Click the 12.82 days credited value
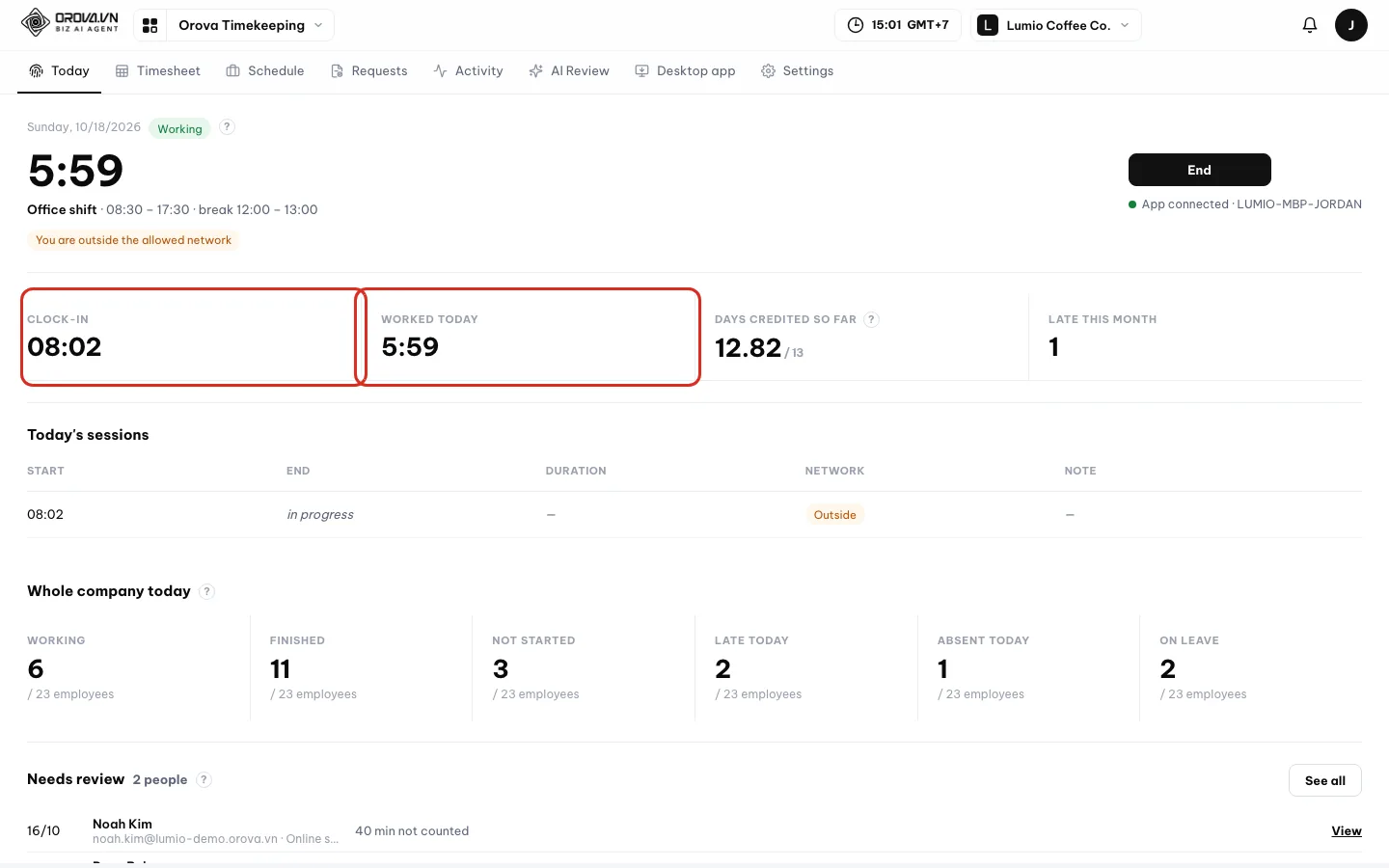This screenshot has width=1389, height=868. pos(748,347)
